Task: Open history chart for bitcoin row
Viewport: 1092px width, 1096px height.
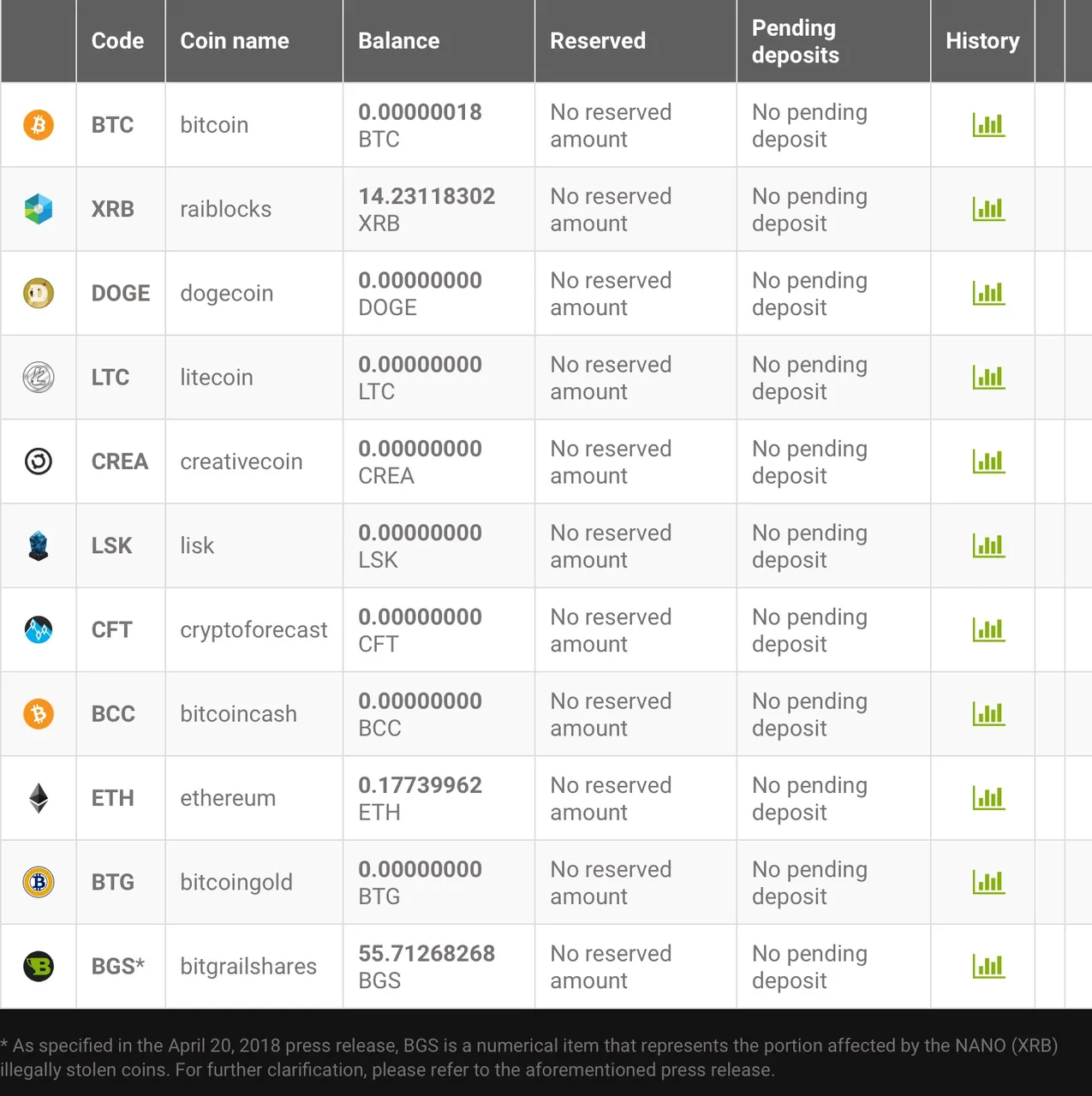Action: 988,125
